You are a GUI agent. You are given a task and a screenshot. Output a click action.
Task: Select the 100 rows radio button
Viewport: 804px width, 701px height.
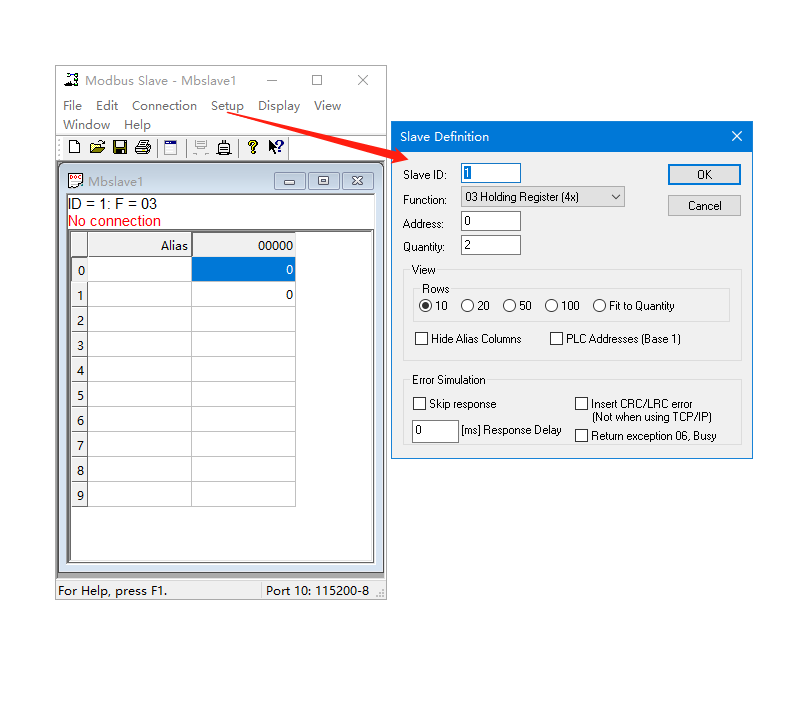(551, 306)
